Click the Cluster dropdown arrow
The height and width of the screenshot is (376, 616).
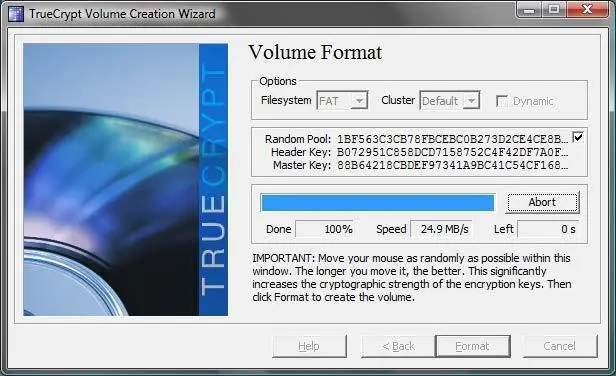(471, 101)
